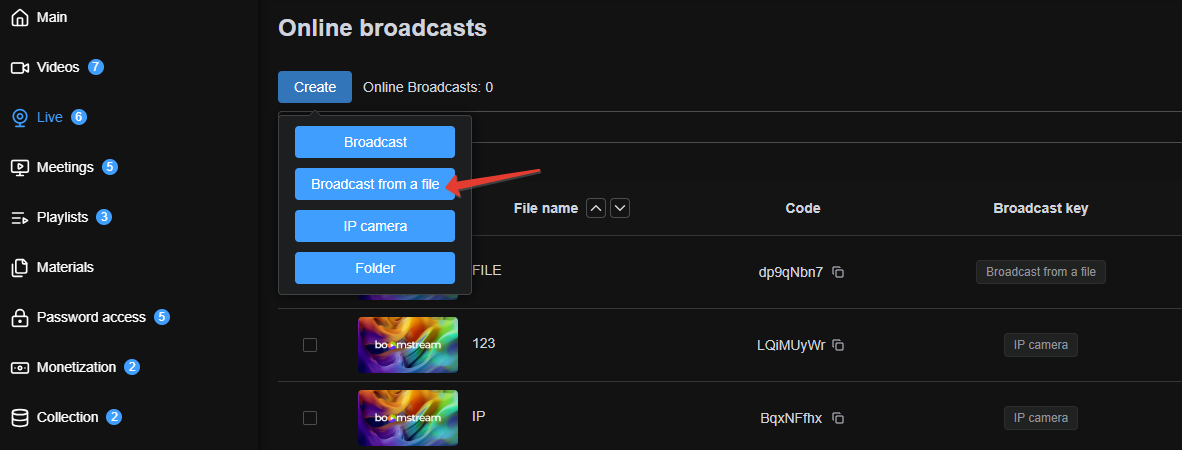Click the Materials documents icon

[x=20, y=268]
